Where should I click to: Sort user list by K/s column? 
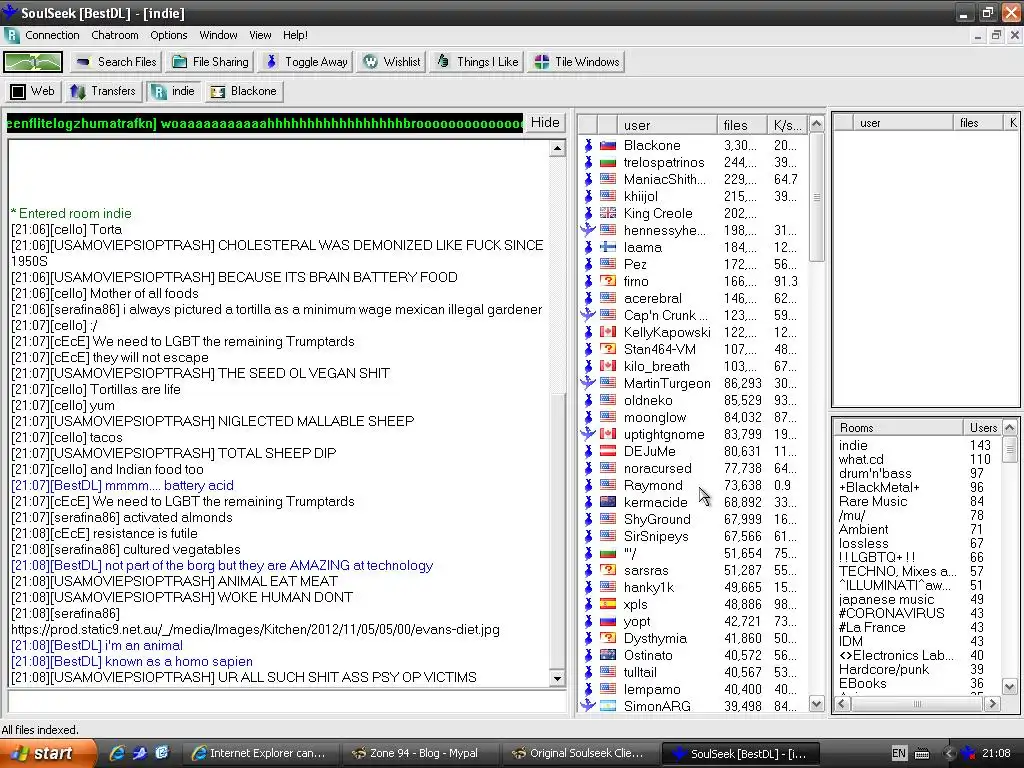787,125
